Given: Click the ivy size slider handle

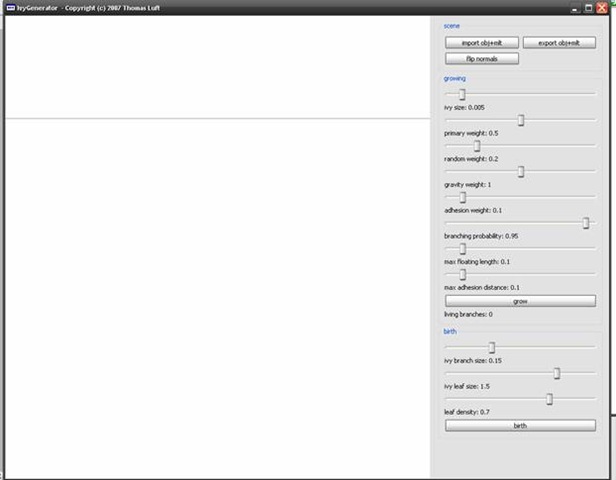Looking at the screenshot, I should pyautogui.click(x=462, y=94).
